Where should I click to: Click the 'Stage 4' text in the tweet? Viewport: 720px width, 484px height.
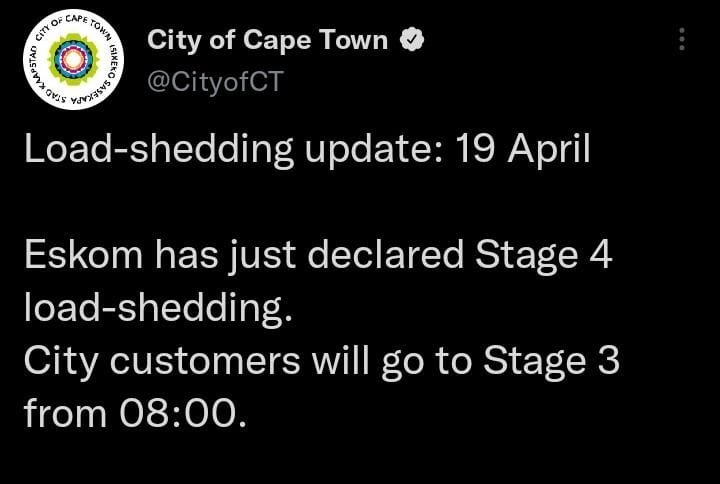[x=544, y=256]
